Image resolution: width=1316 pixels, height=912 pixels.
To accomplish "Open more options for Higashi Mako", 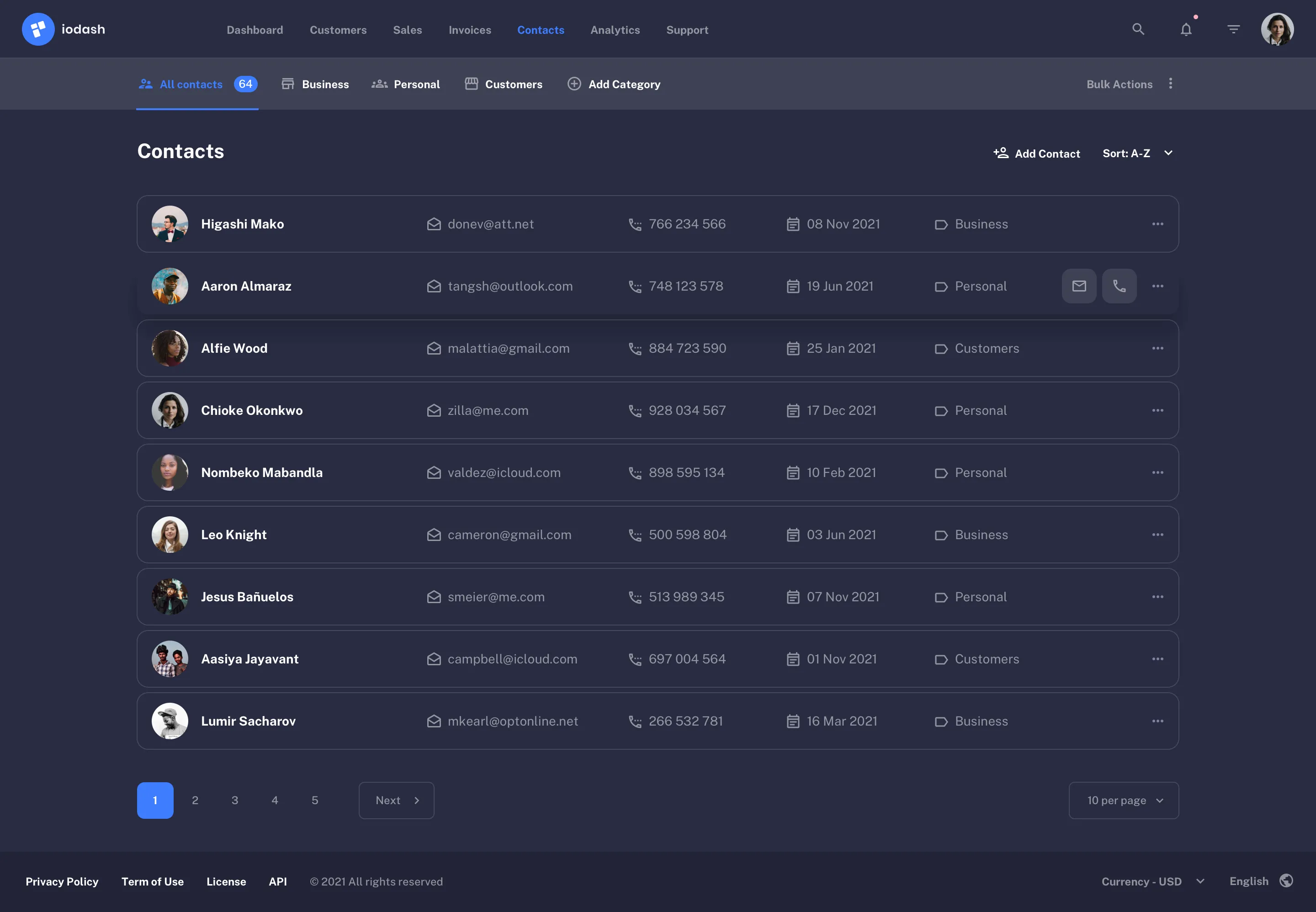I will tap(1158, 224).
